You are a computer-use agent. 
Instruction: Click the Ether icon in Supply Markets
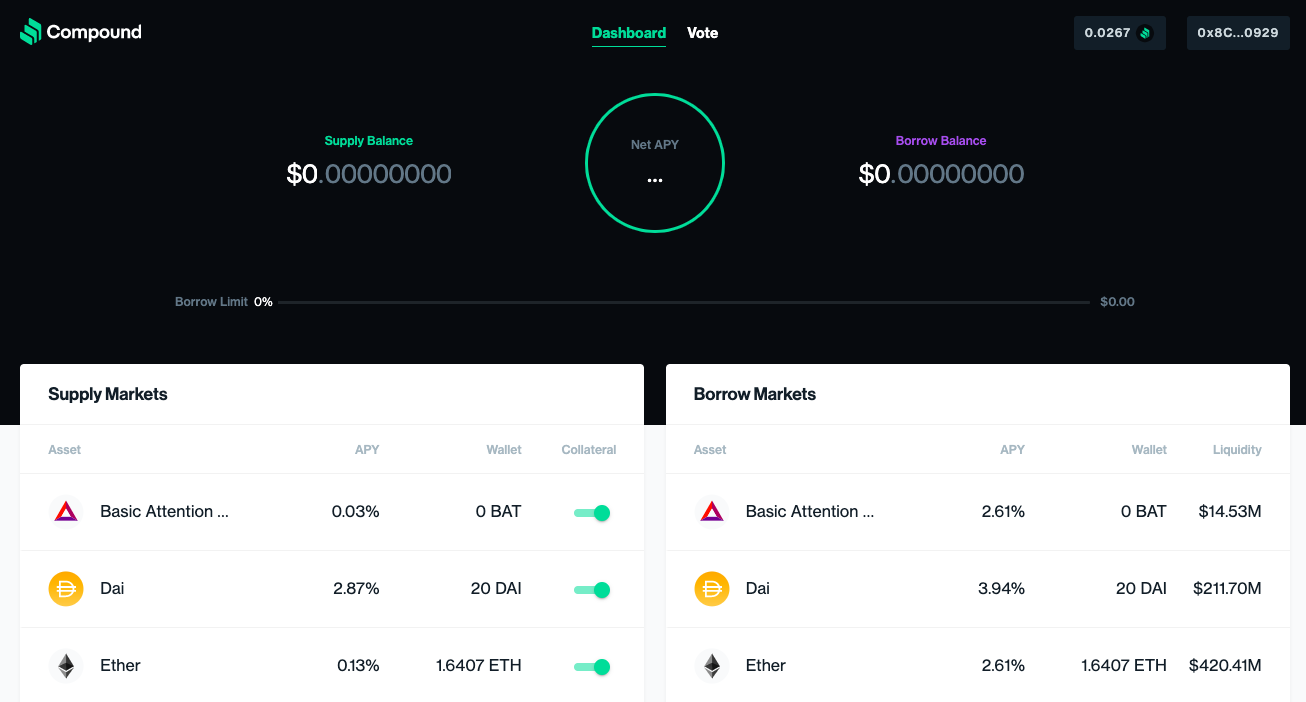(x=66, y=666)
